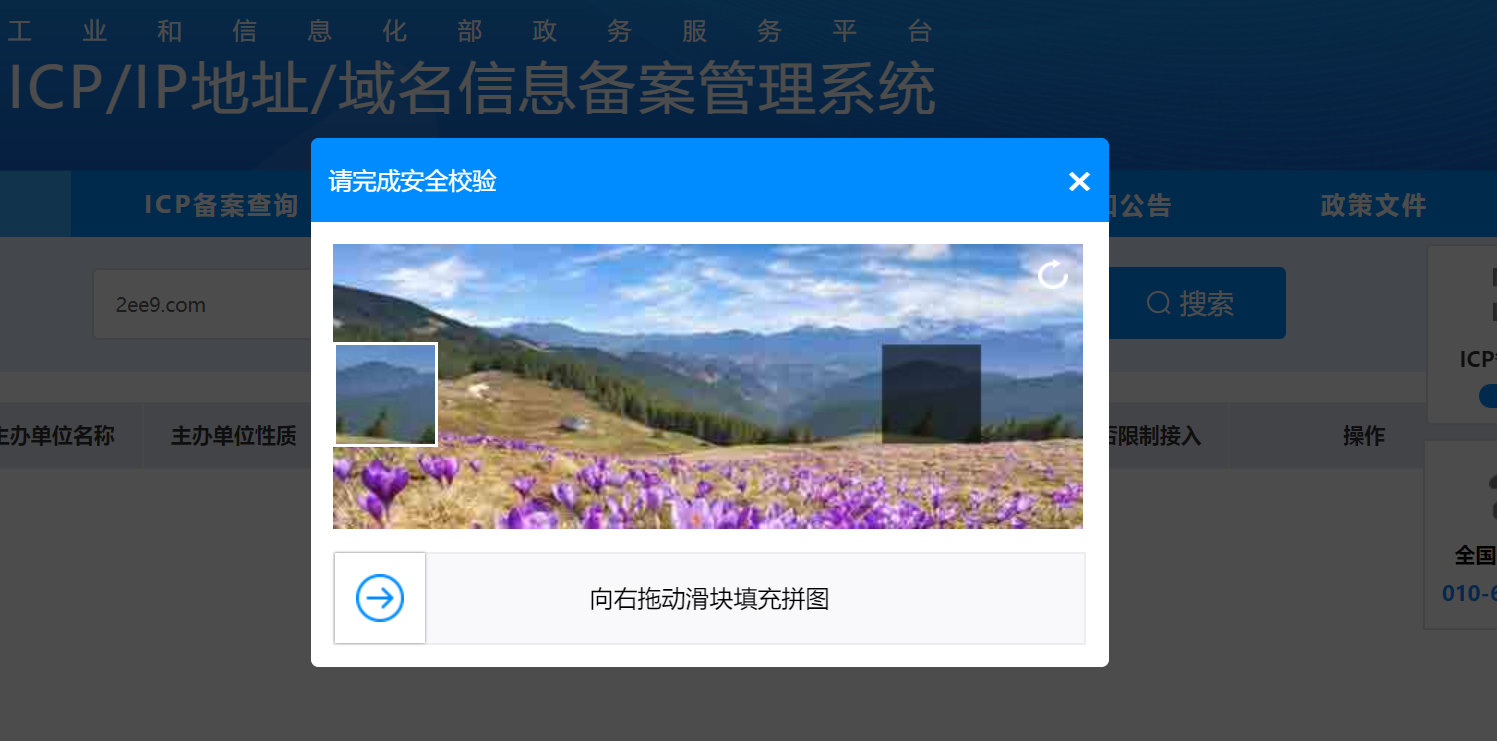Screen dimensions: 1497x741
Task: Open the 公告 navigation tab
Action: pos(1140,205)
